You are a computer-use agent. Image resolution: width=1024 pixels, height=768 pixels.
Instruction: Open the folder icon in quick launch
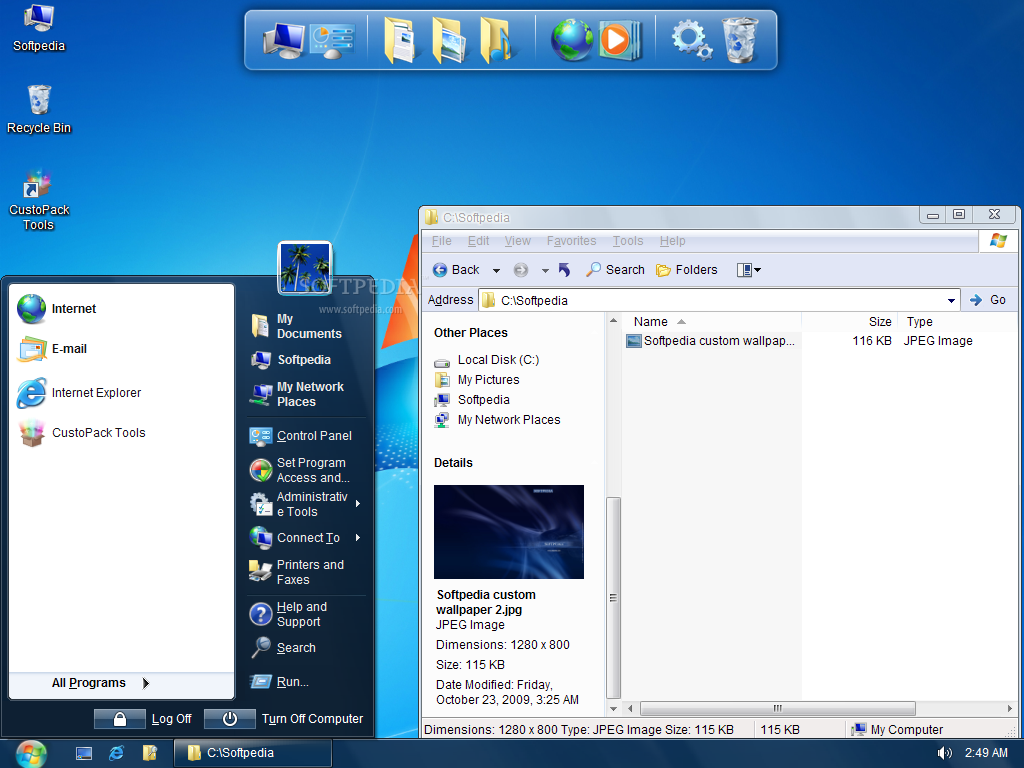(x=150, y=754)
